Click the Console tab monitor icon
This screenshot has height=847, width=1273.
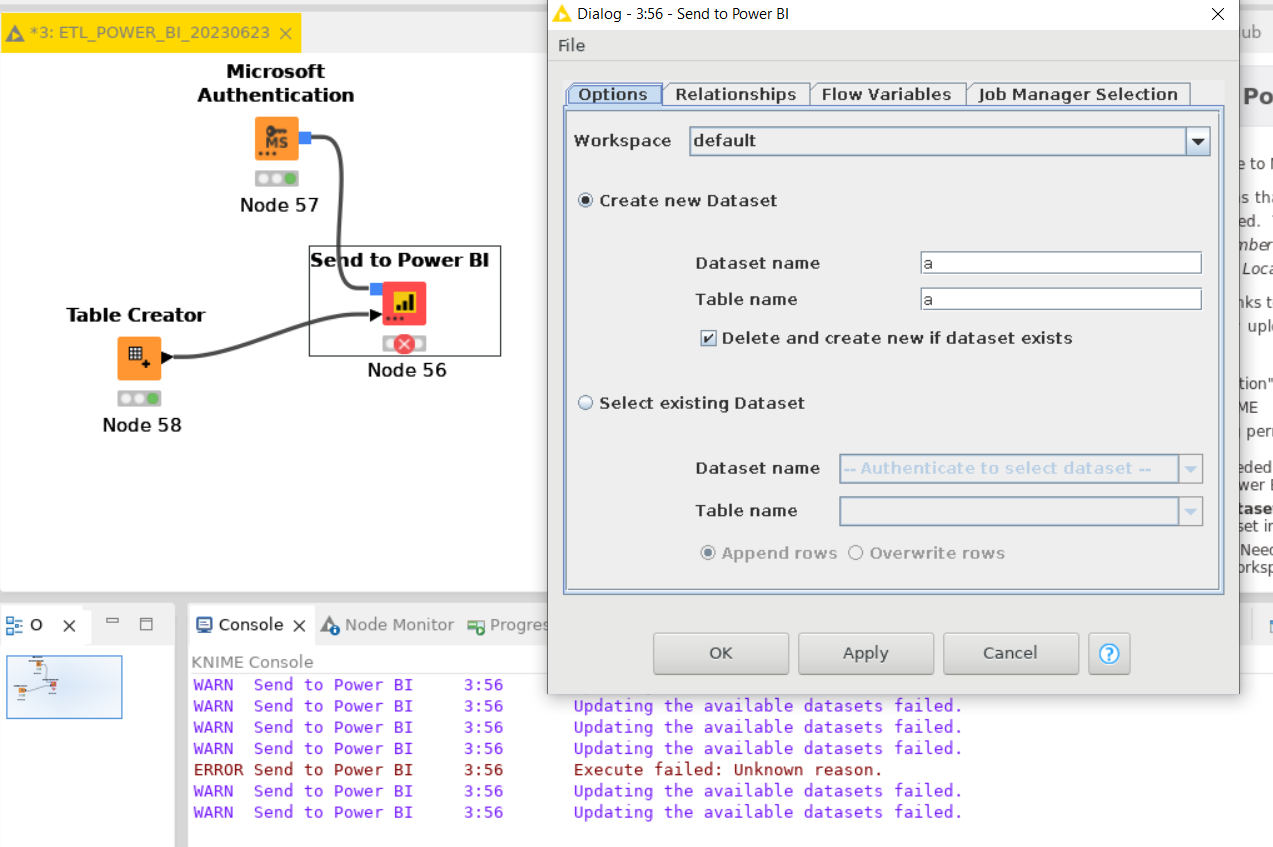point(204,625)
